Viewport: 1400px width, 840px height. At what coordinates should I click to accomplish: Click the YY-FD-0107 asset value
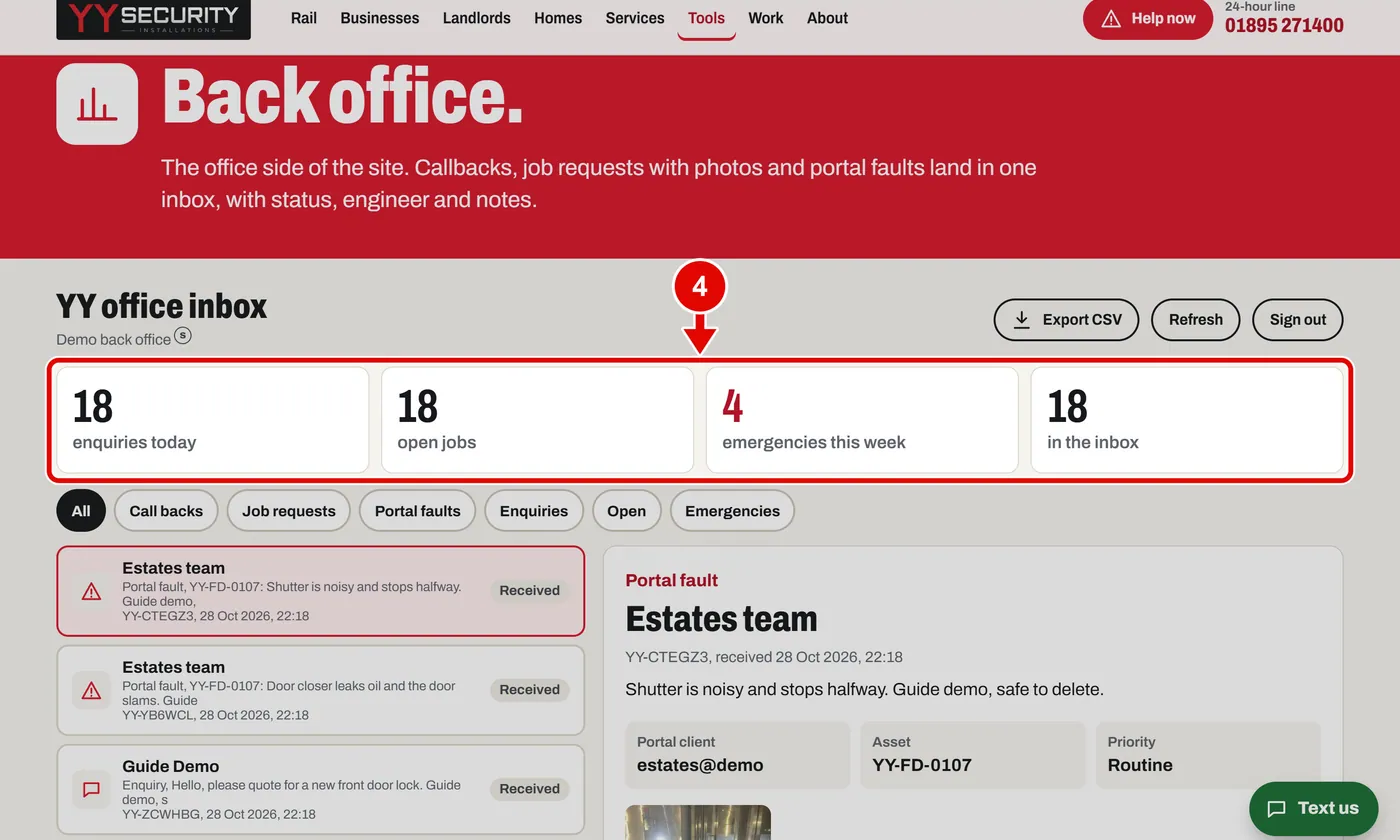click(x=922, y=766)
